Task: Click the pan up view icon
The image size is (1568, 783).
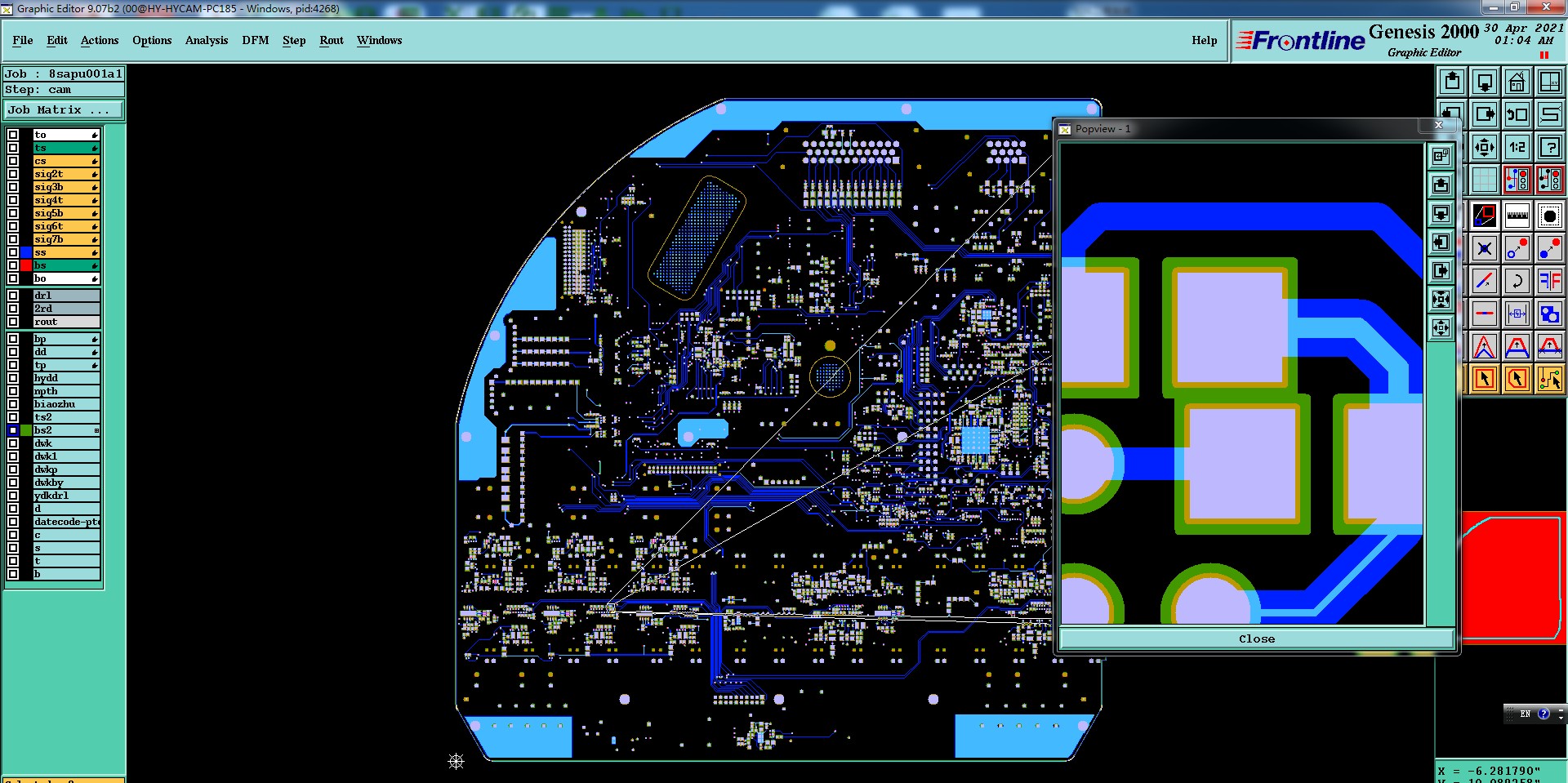Action: click(1452, 82)
